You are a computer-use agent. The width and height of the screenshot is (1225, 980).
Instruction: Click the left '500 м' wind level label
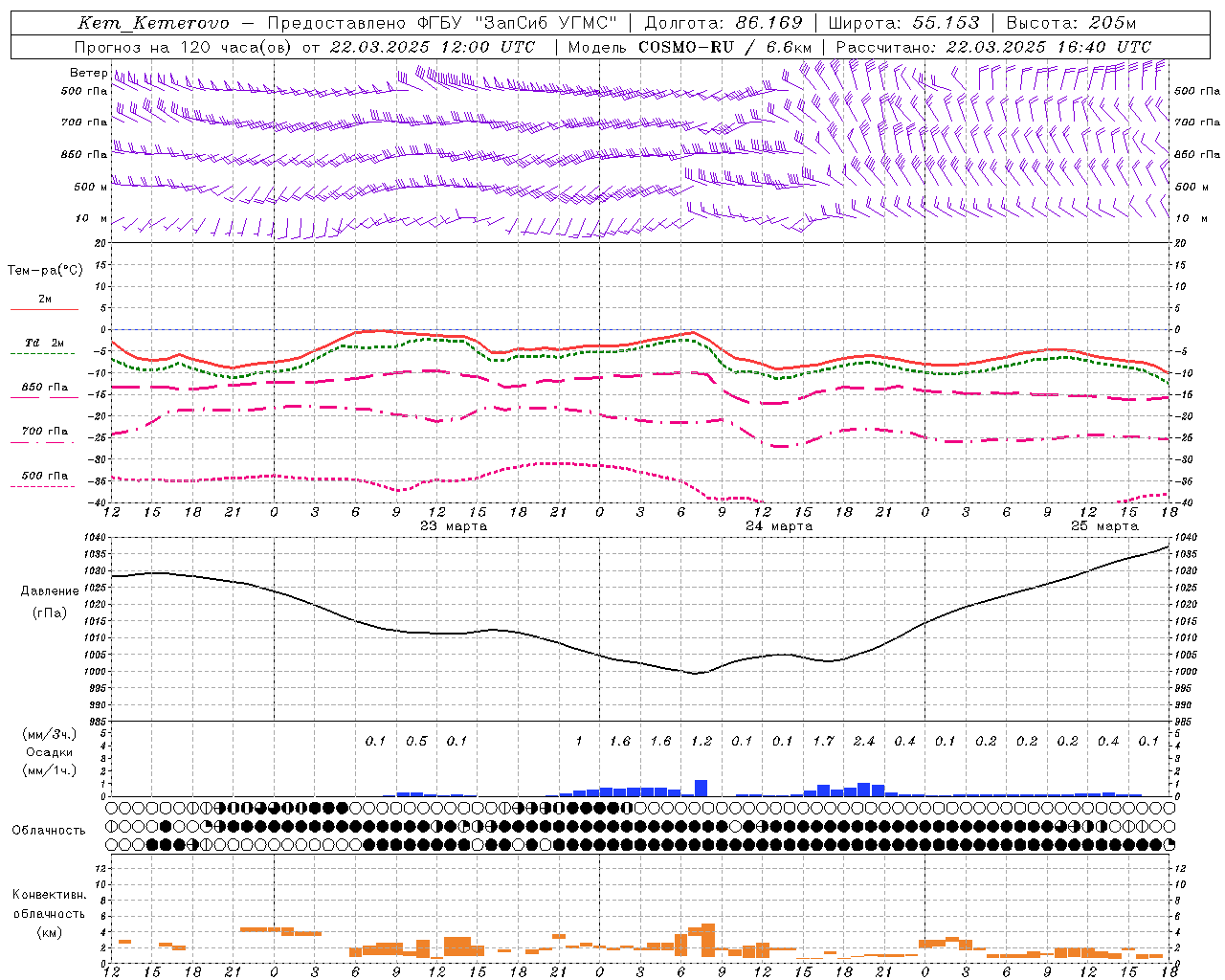click(91, 187)
